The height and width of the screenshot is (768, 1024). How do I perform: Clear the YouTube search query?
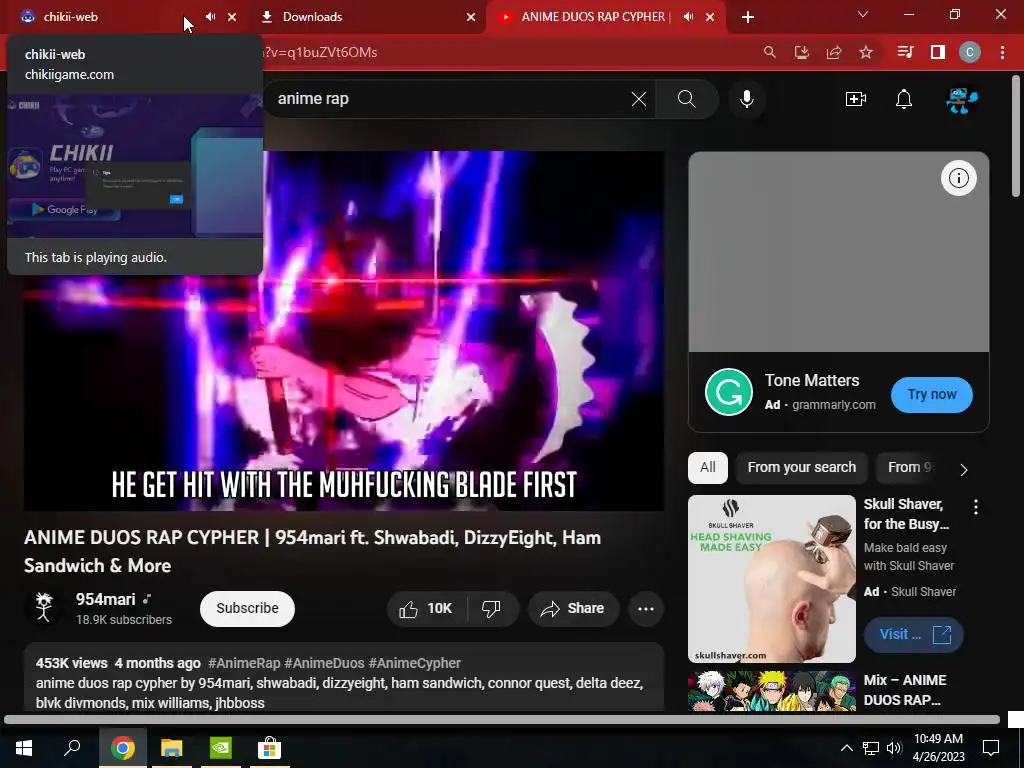[x=639, y=99]
